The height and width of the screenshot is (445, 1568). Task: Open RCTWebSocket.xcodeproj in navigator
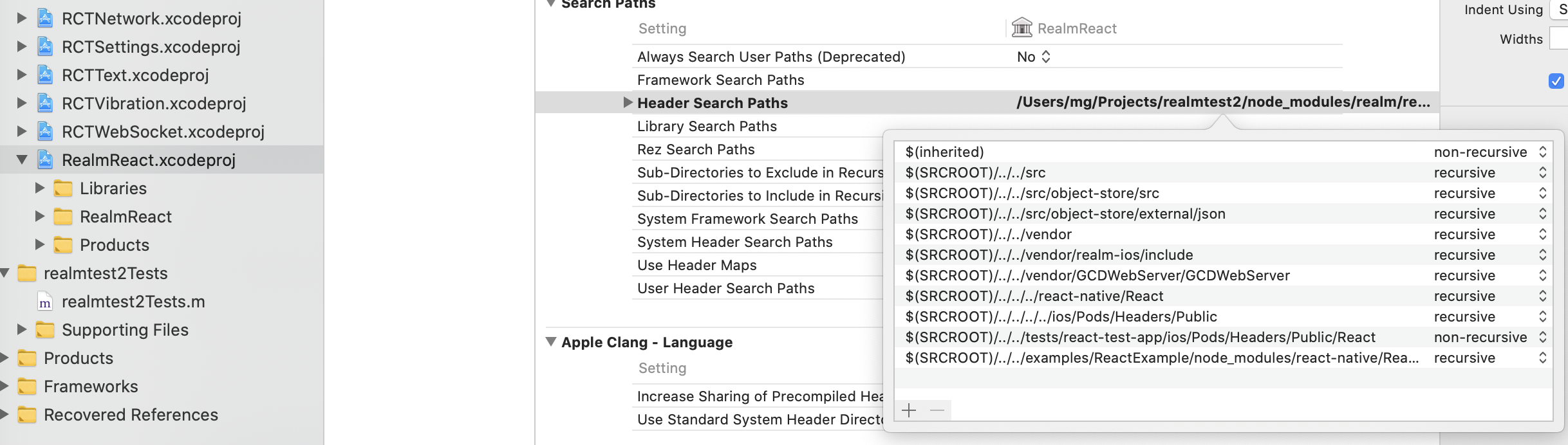[x=163, y=132]
